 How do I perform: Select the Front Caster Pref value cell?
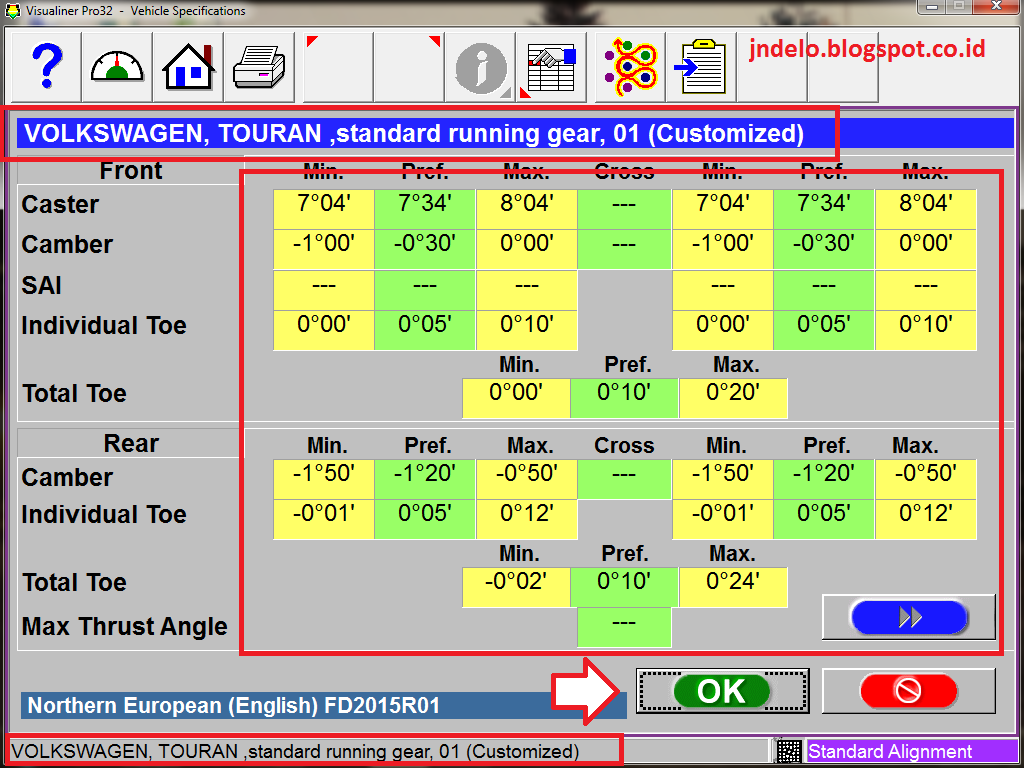tap(425, 204)
